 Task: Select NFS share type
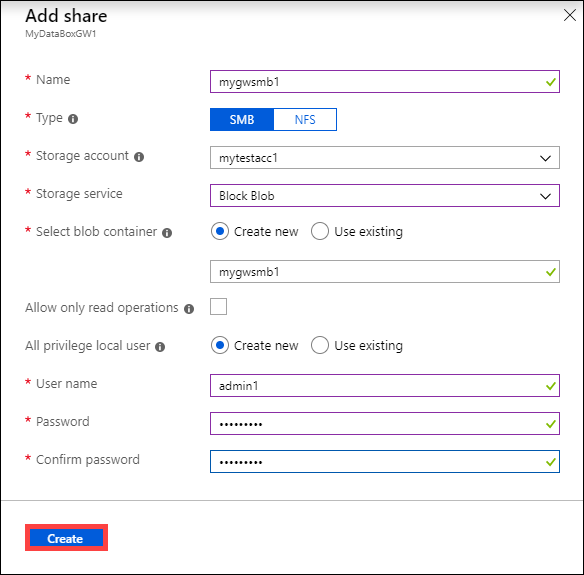[305, 120]
